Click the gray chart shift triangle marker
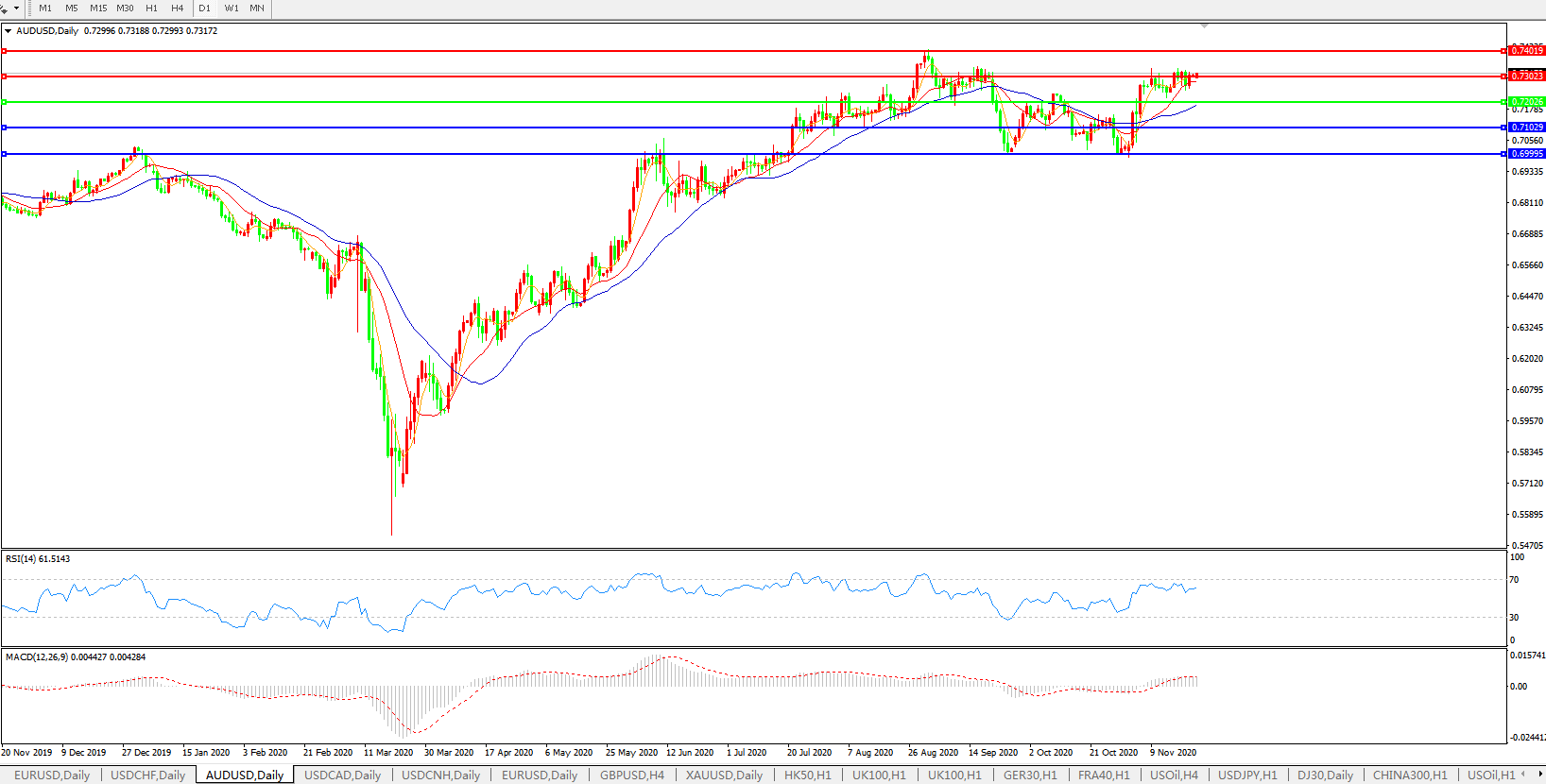The image size is (1546, 784). tap(1204, 26)
